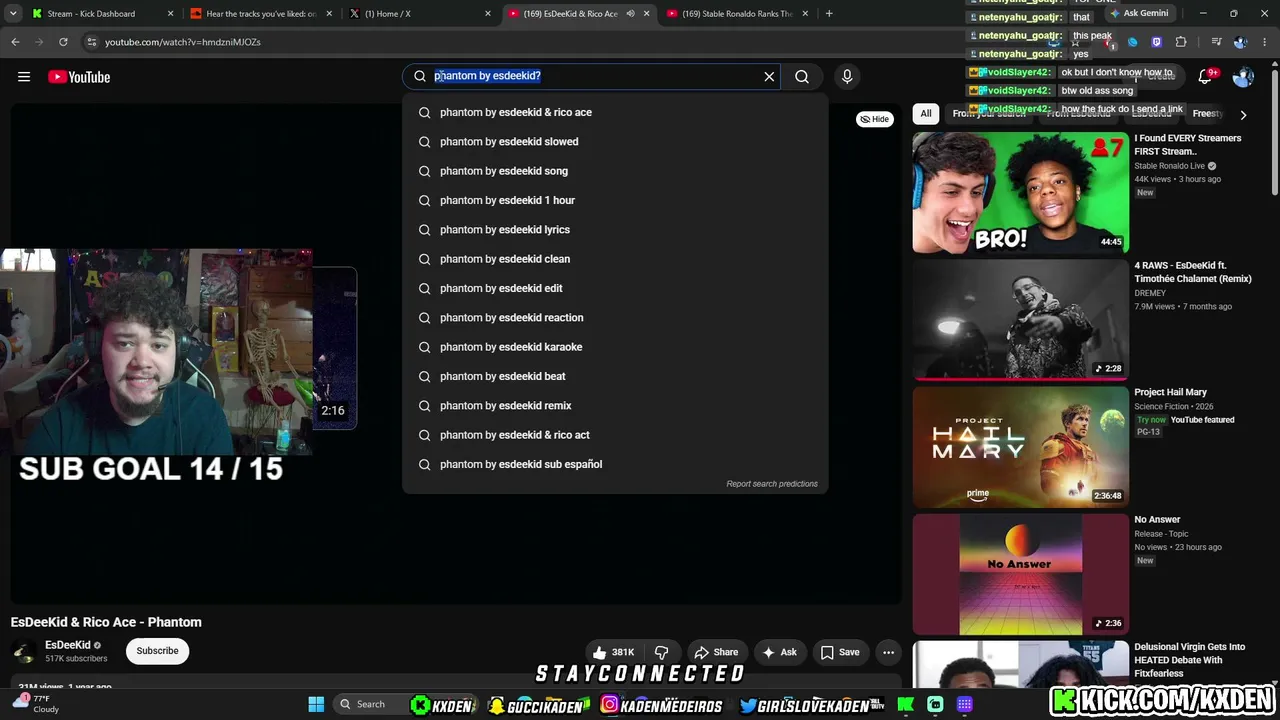Viewport: 1280px width, 720px height.
Task: Pick suggestion phantom by esdeekid 1 hour
Action: tap(615, 200)
